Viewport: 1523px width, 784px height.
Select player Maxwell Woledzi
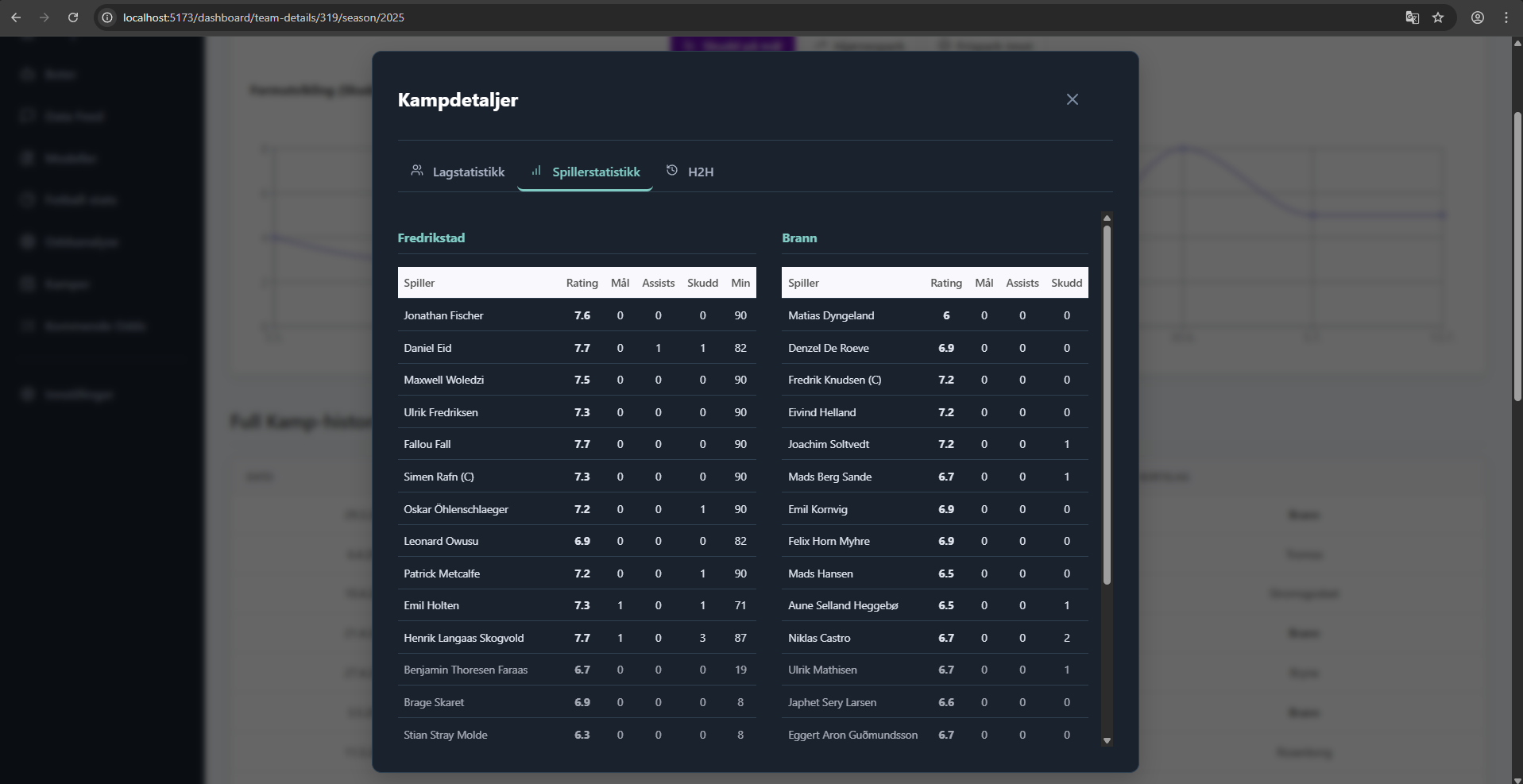[x=443, y=380]
